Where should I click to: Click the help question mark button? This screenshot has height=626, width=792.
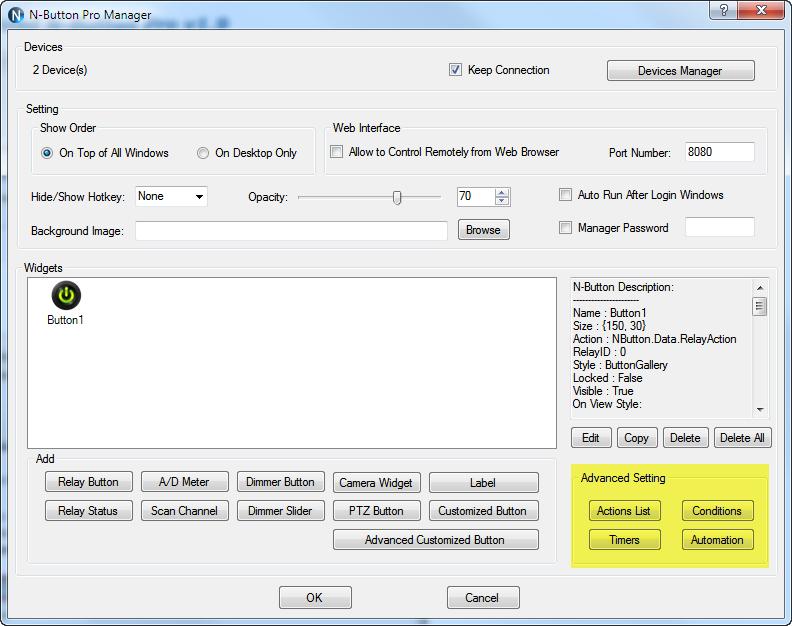pyautogui.click(x=723, y=10)
